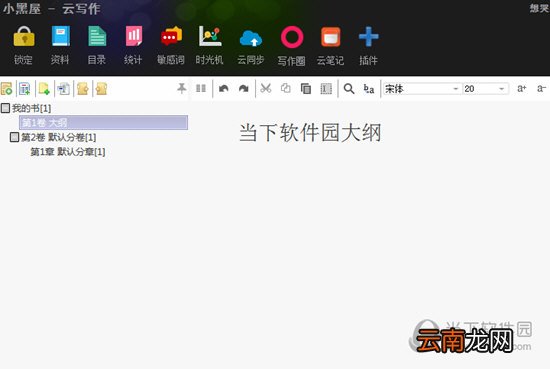The image size is (550, 369).
Task: Launch the 时光机 chart icon
Action: 210,36
